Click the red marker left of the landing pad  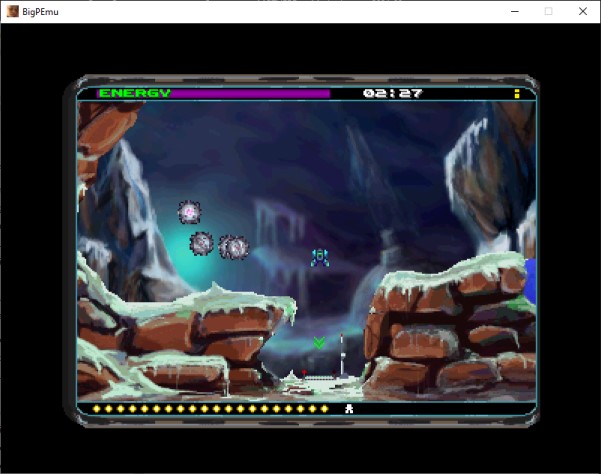[x=304, y=373]
